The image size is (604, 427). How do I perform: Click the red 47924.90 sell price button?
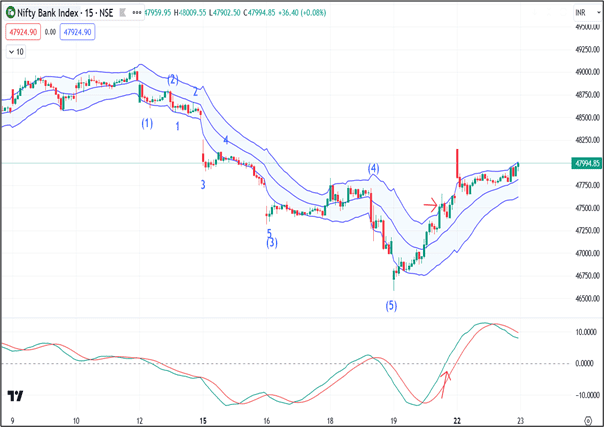click(x=23, y=32)
